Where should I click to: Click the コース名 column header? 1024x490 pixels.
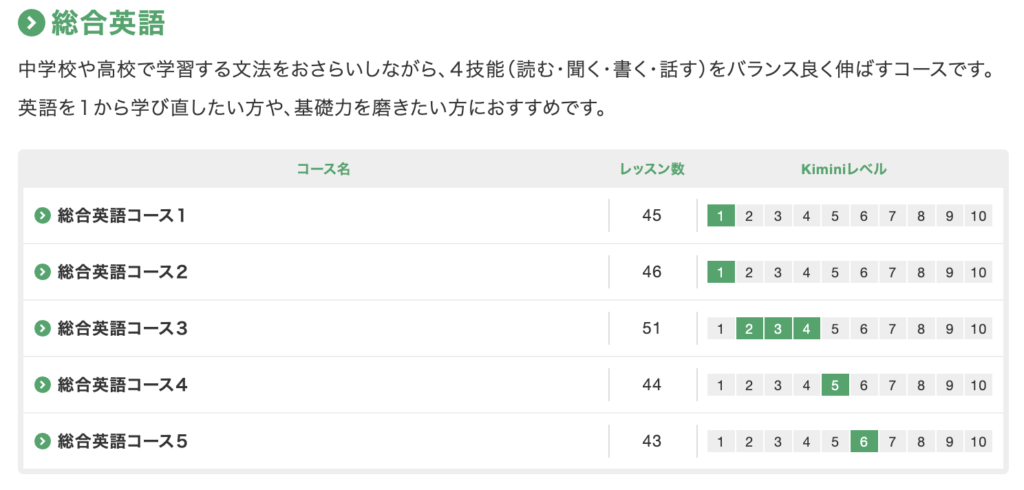click(x=323, y=169)
